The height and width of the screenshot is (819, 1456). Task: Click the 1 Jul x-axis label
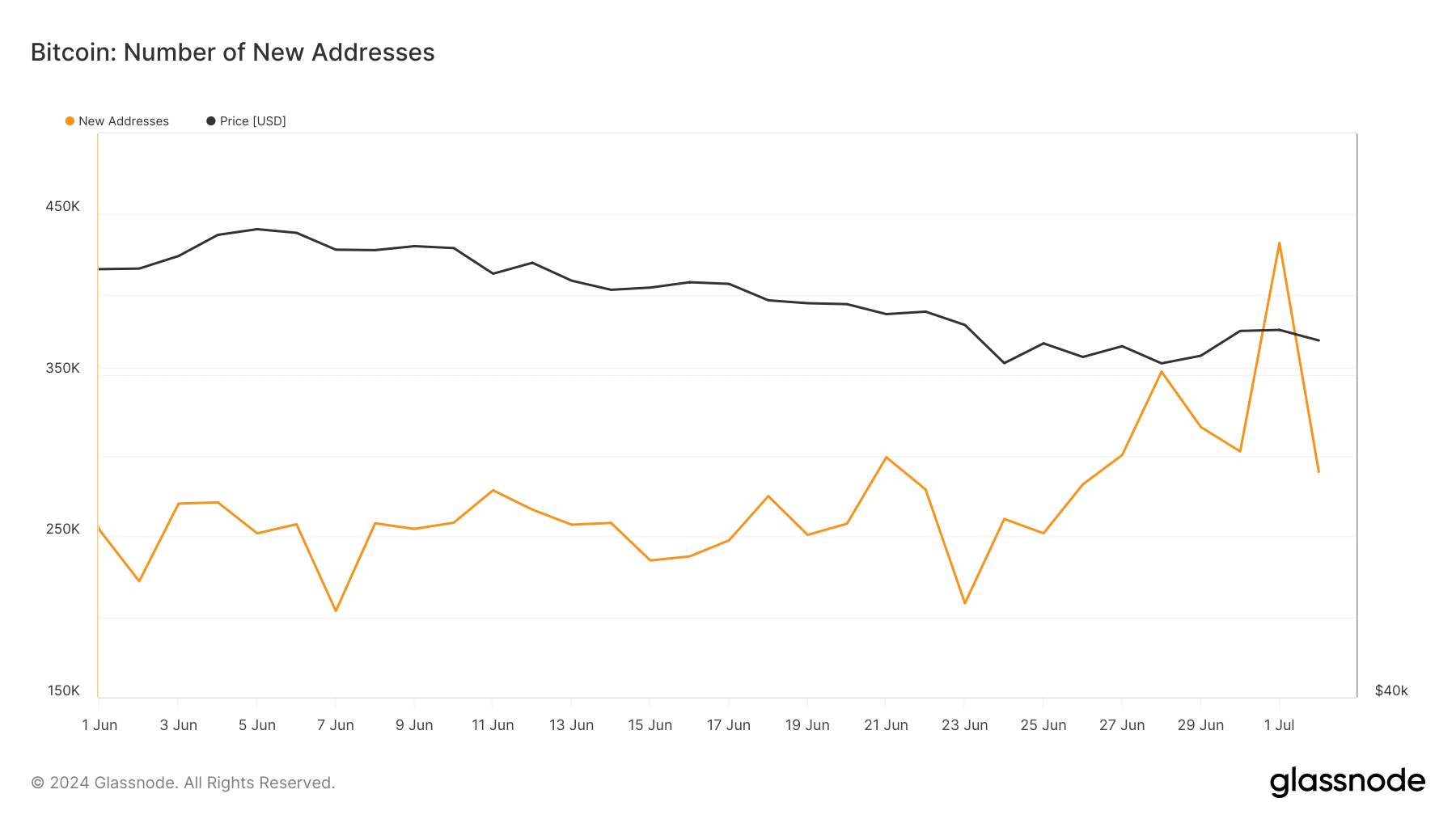coord(1279,725)
